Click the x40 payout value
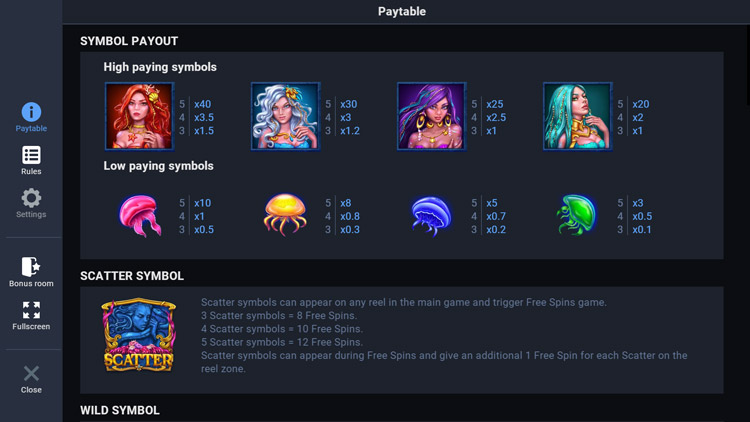Viewport: 750px width, 422px height. pyautogui.click(x=202, y=104)
